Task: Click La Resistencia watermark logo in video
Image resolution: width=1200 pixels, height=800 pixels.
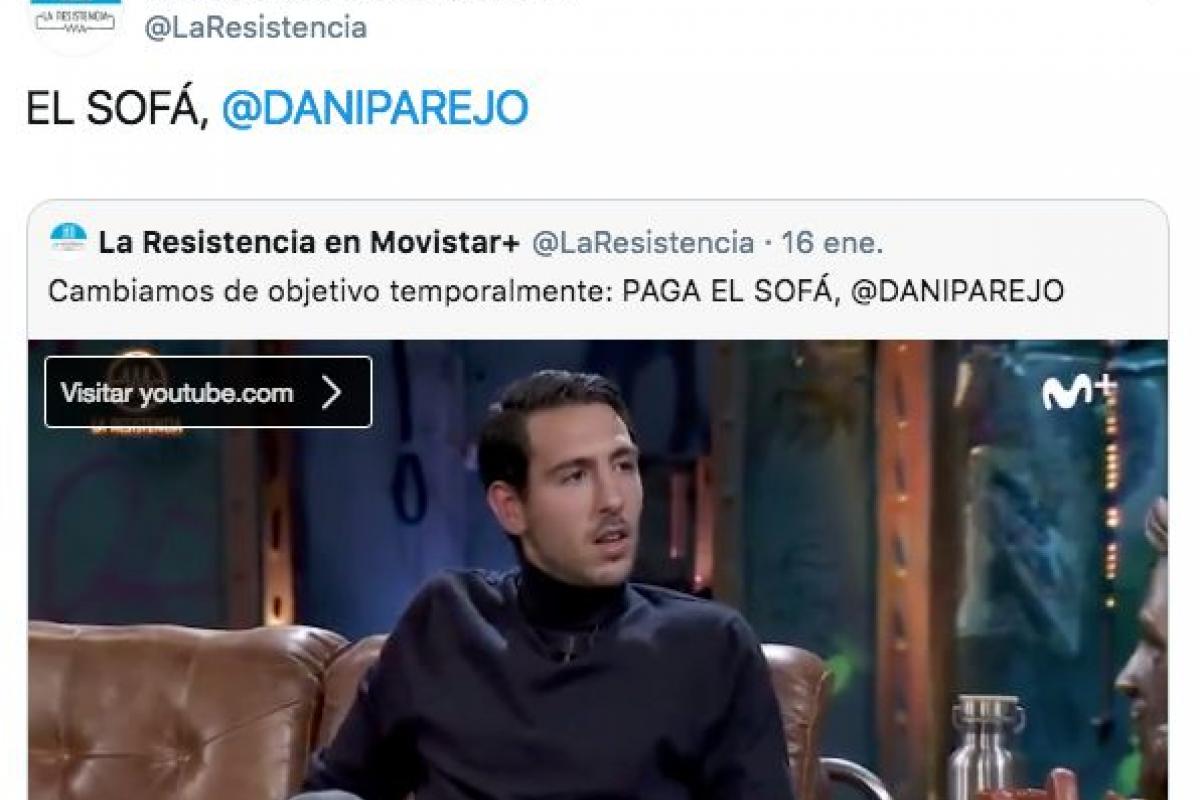Action: click(138, 393)
